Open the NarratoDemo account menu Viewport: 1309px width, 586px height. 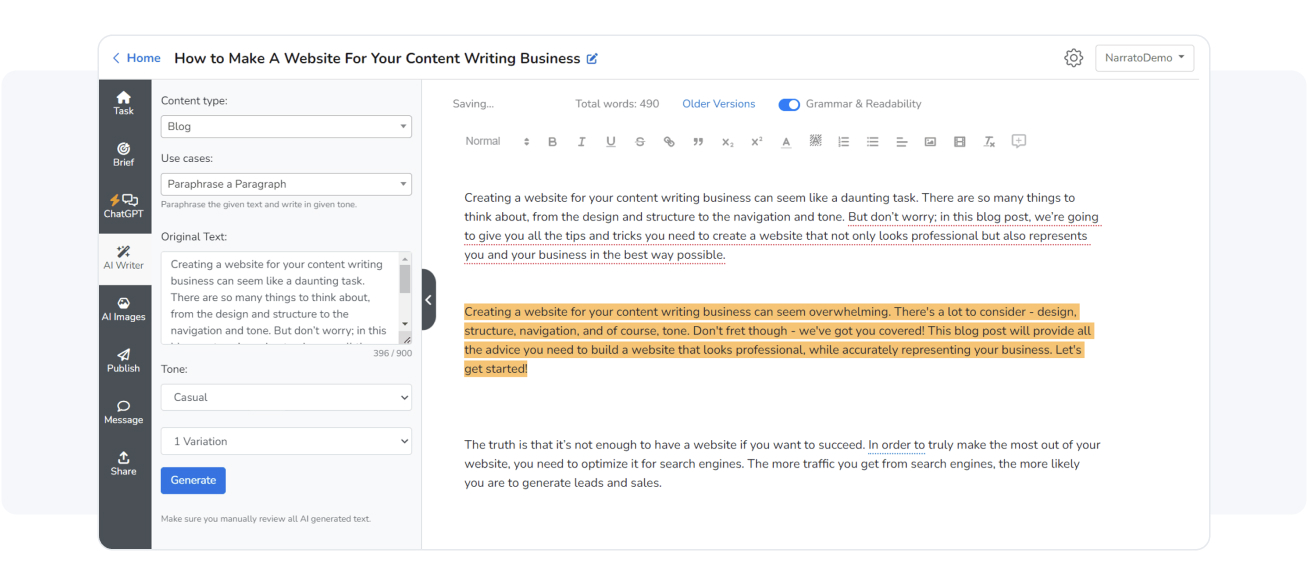1144,58
